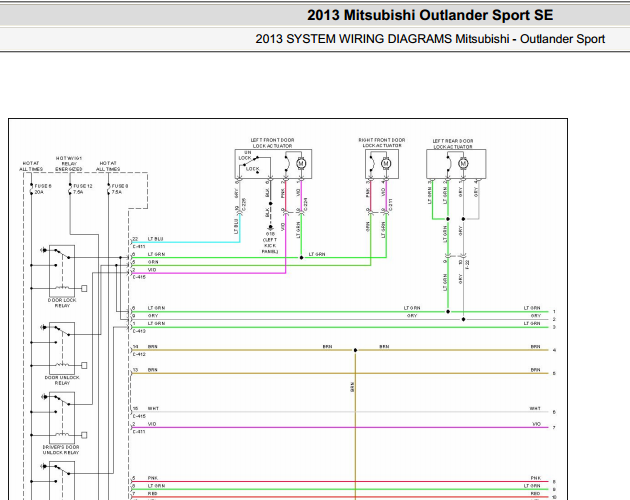
Task: Click the 'FUSE 8 7.5A' label
Action: [120, 189]
